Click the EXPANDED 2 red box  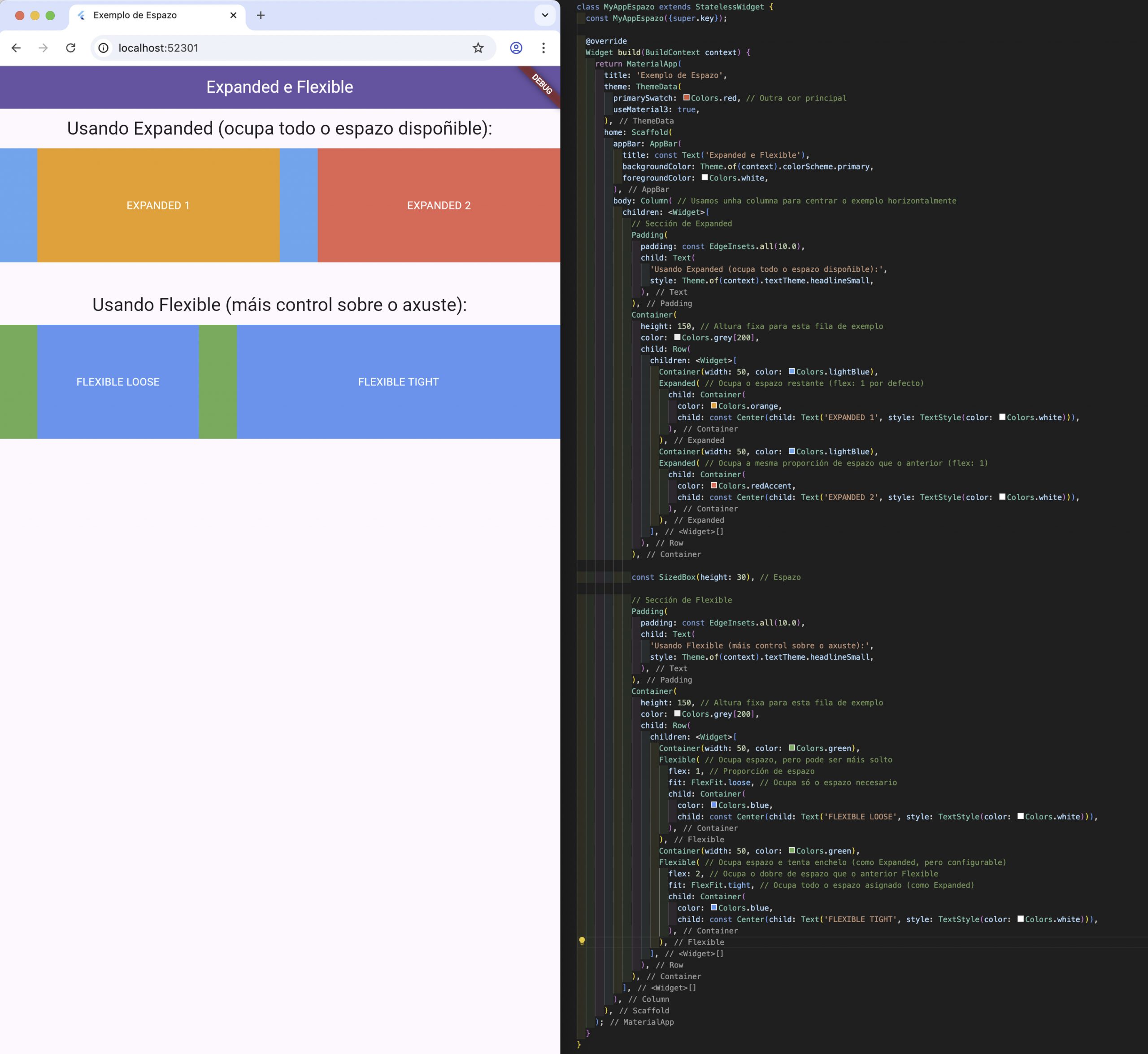pyautogui.click(x=439, y=205)
